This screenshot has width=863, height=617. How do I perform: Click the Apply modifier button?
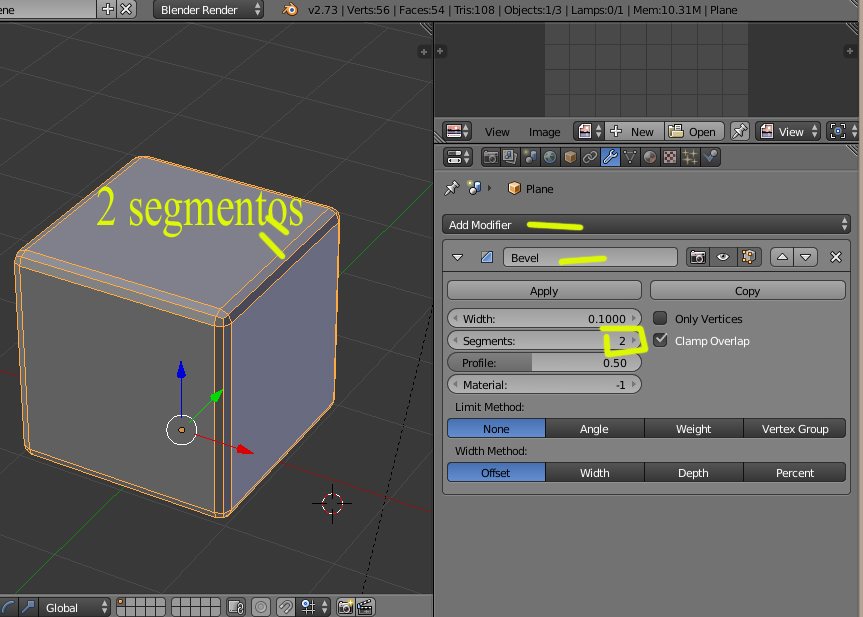pyautogui.click(x=544, y=291)
